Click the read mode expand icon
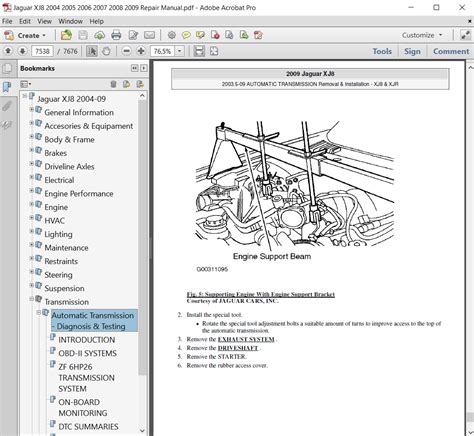 pyautogui.click(x=465, y=35)
